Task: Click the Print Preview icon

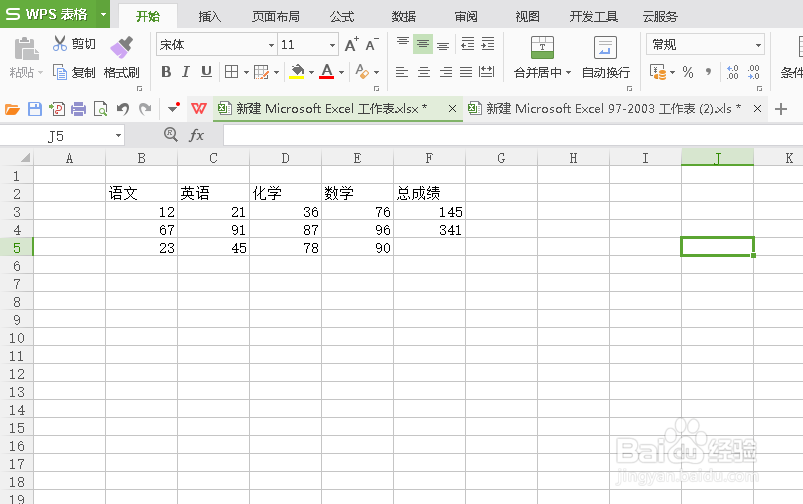Action: point(100,109)
